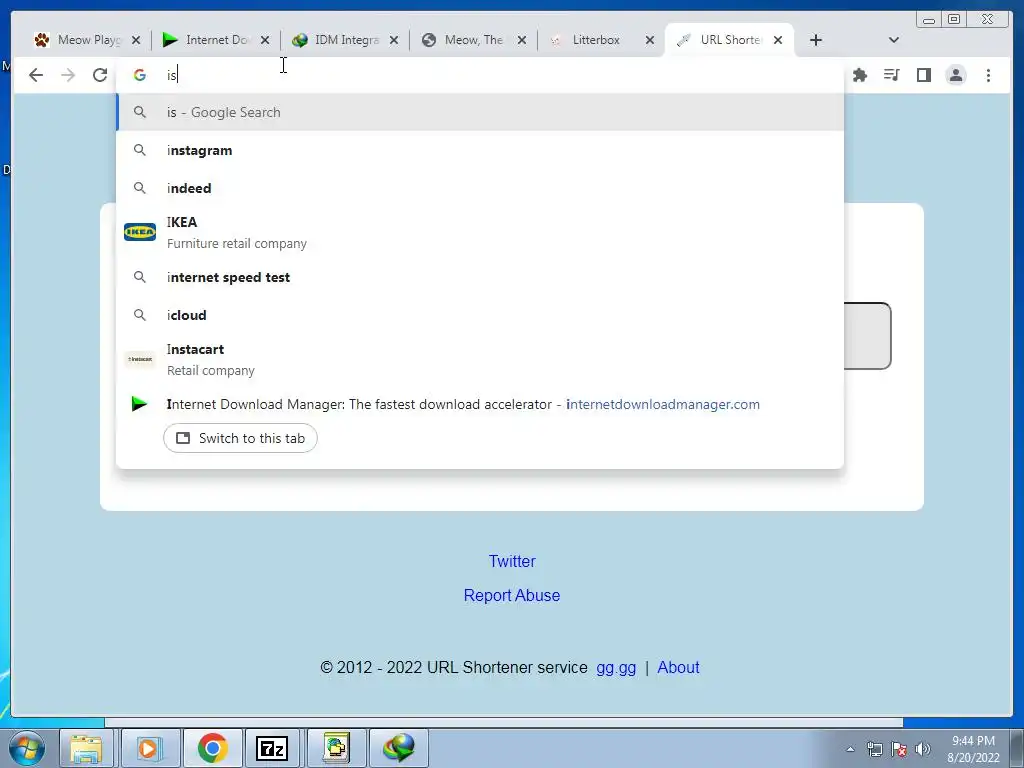Open the profile avatar menu
The image size is (1024, 768).
(x=955, y=75)
